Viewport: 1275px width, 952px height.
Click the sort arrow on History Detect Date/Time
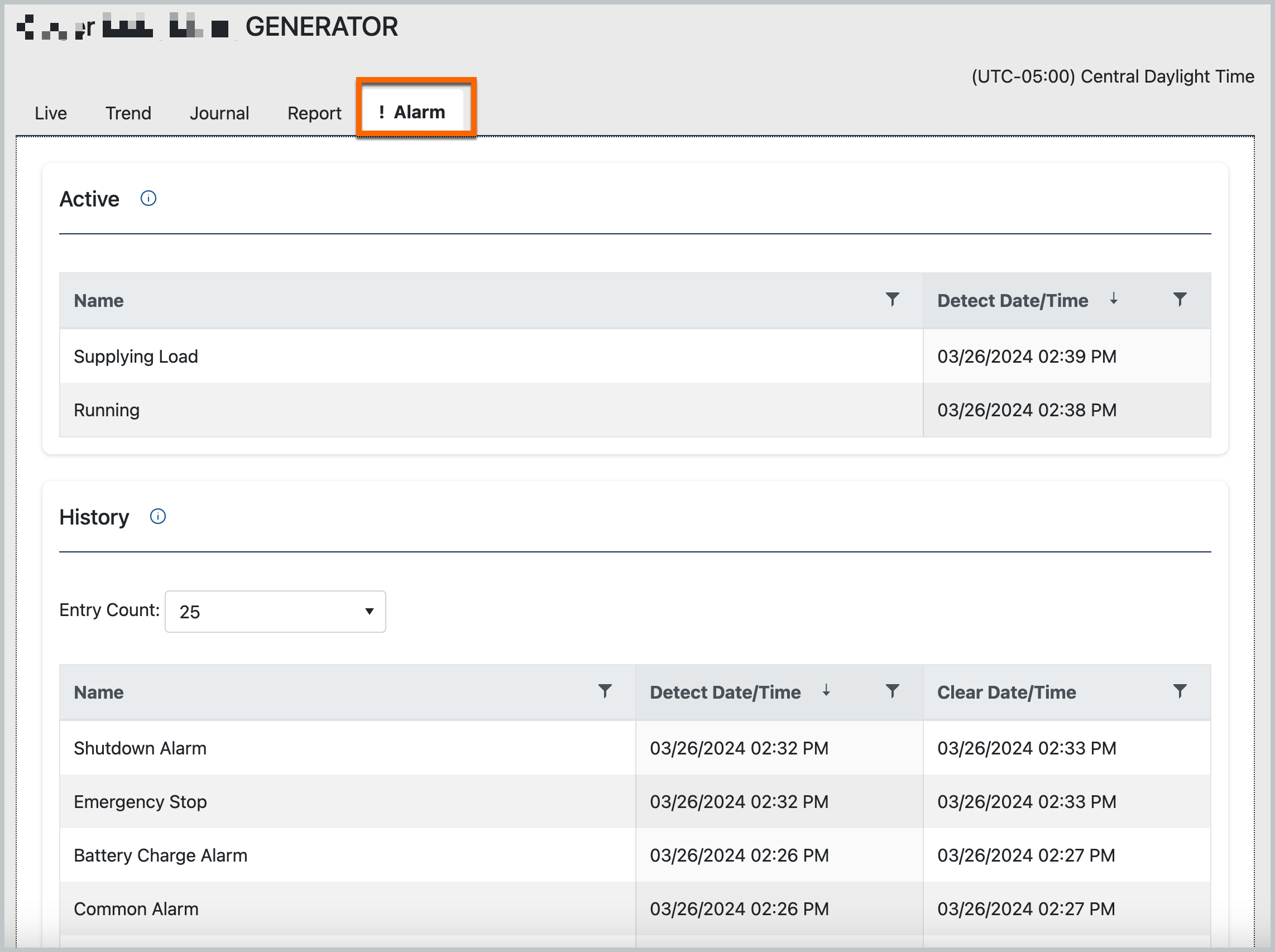coord(826,690)
